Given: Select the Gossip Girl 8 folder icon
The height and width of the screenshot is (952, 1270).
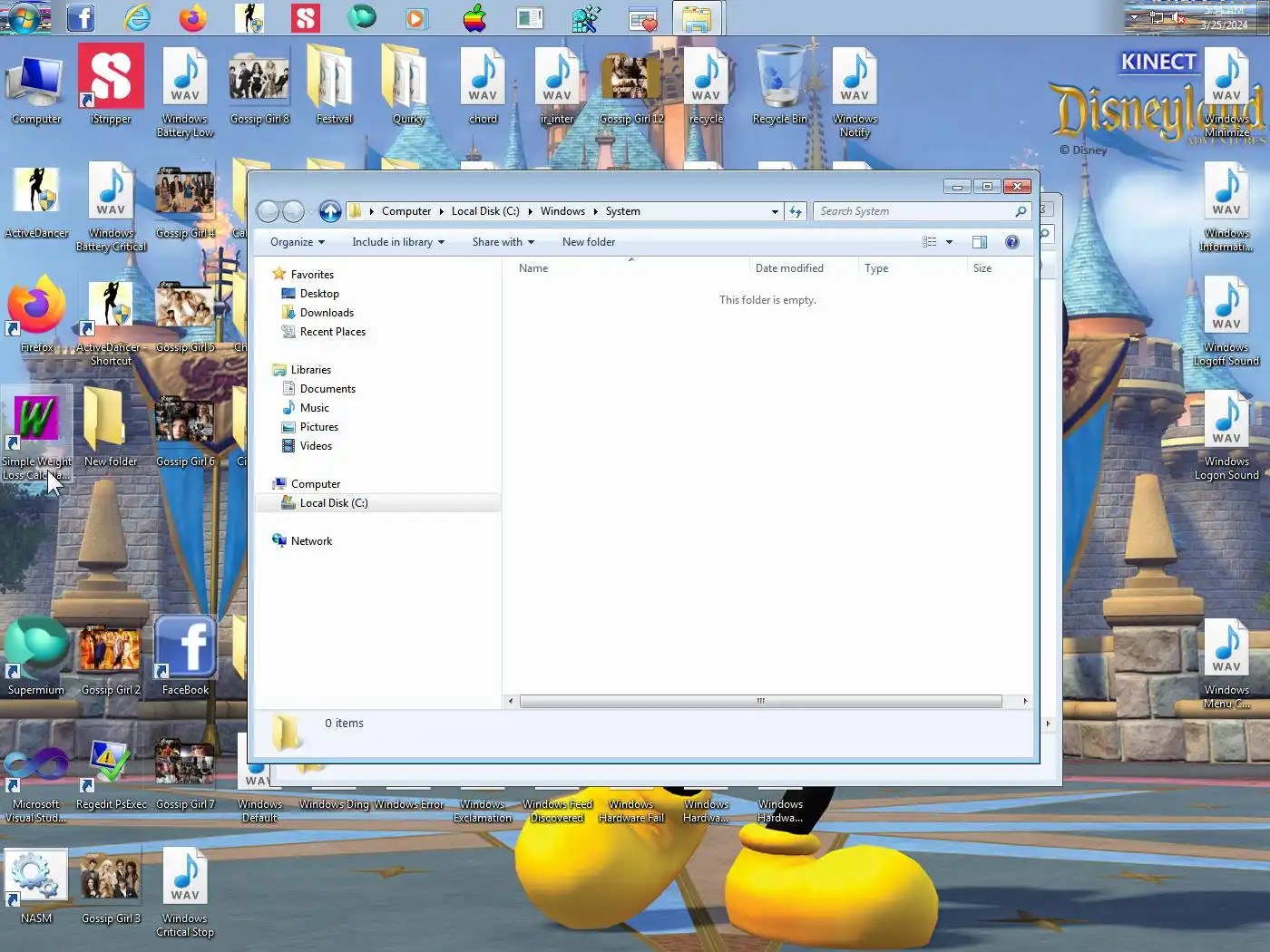Looking at the screenshot, I should 259,86.
